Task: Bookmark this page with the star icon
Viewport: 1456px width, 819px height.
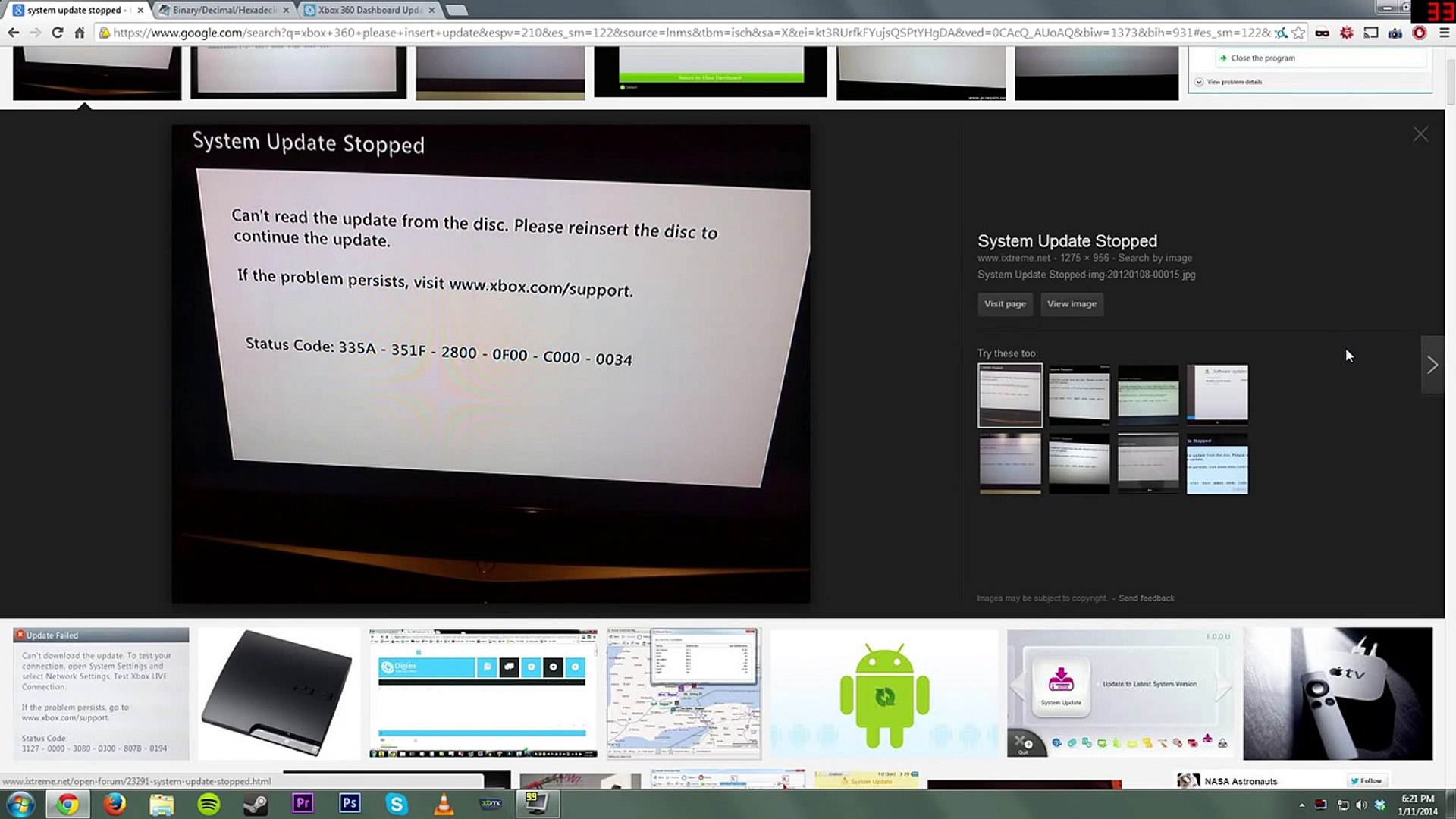Action: (1298, 33)
